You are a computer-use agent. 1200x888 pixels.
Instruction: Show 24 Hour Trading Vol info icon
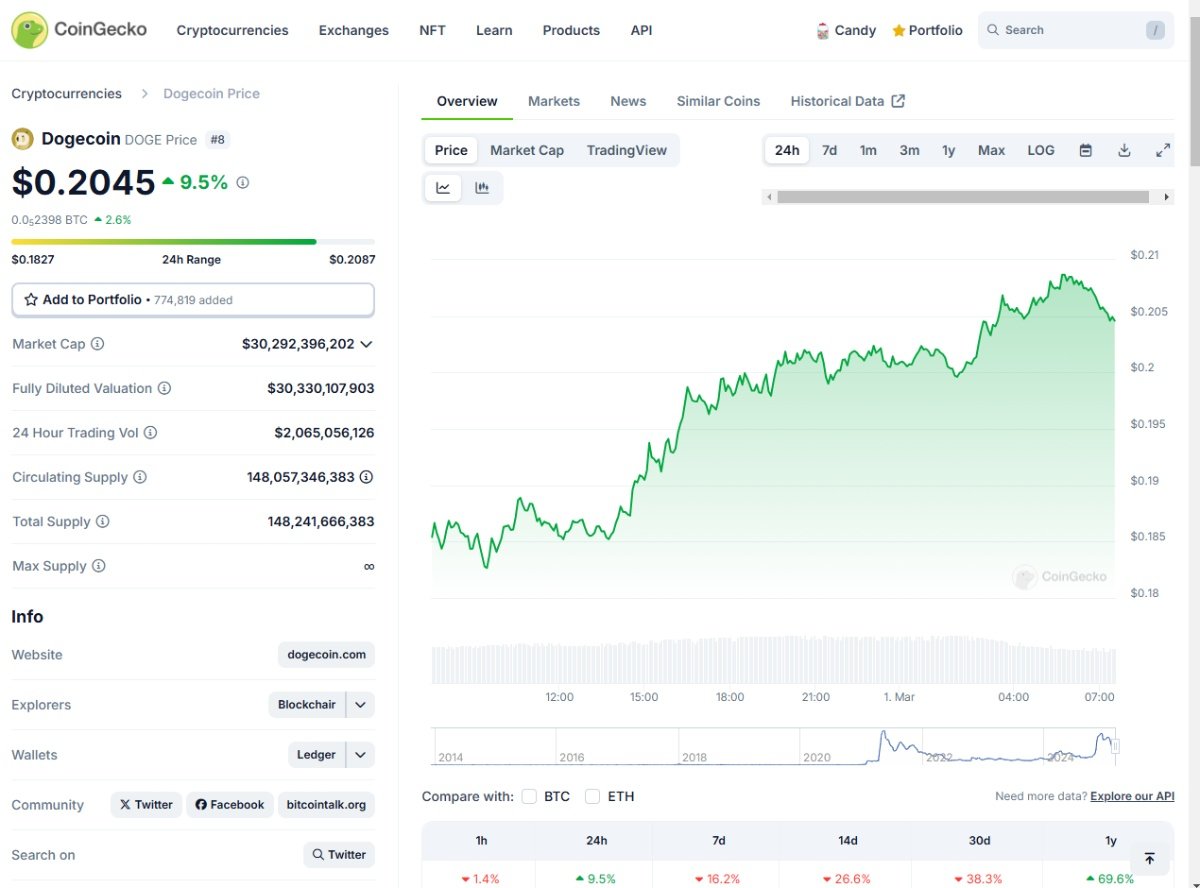(x=150, y=433)
